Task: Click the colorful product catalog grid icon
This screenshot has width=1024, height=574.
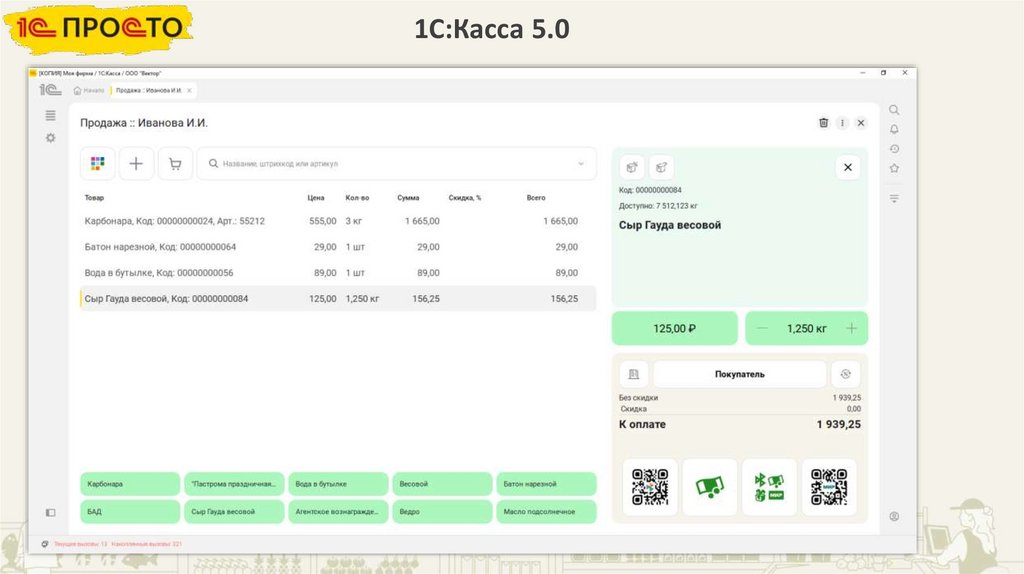Action: click(97, 163)
